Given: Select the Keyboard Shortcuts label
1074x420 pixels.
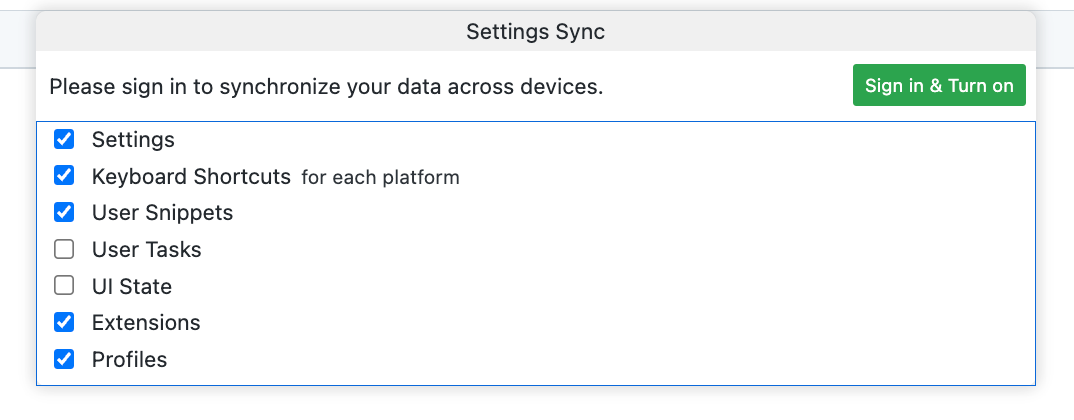Looking at the screenshot, I should (x=190, y=177).
